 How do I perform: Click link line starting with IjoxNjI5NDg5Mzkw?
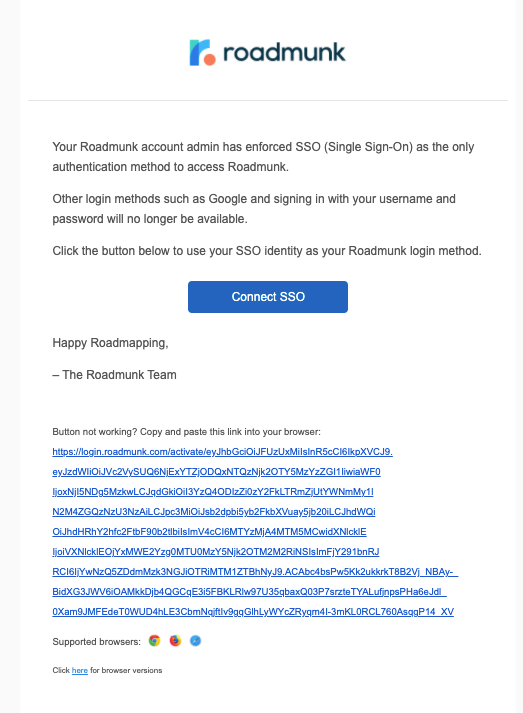213,492
